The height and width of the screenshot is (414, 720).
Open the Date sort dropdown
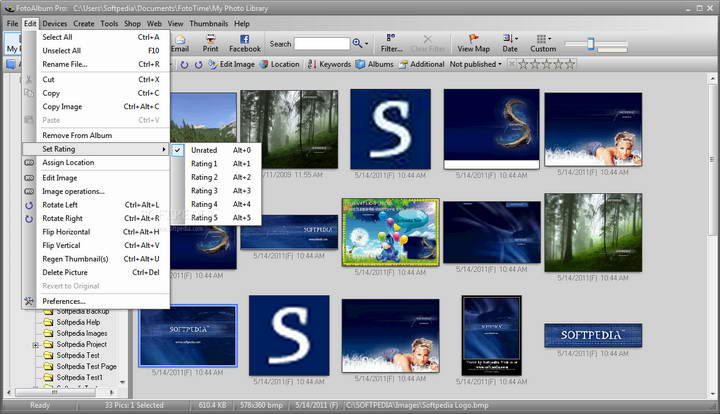[510, 44]
